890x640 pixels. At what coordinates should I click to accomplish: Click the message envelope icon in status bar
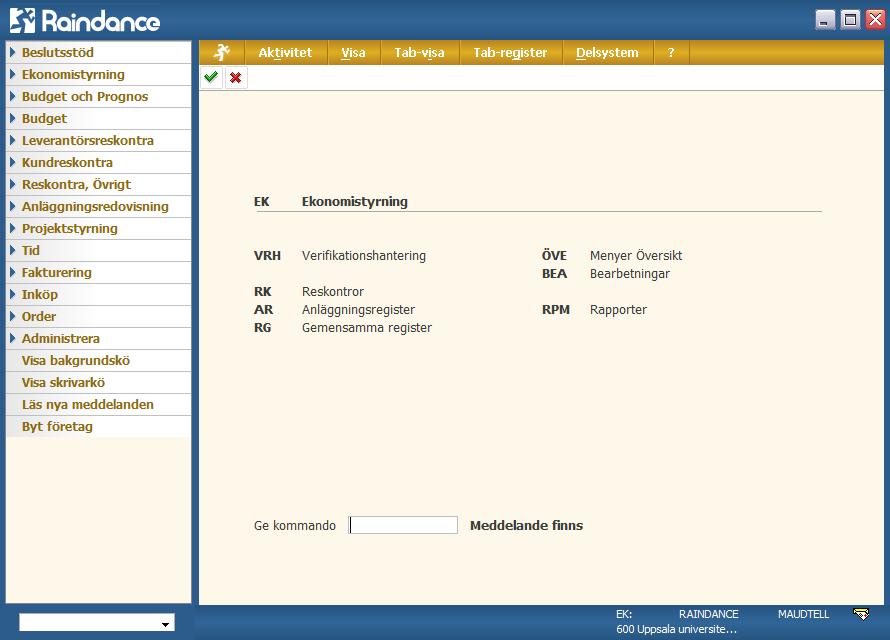861,614
